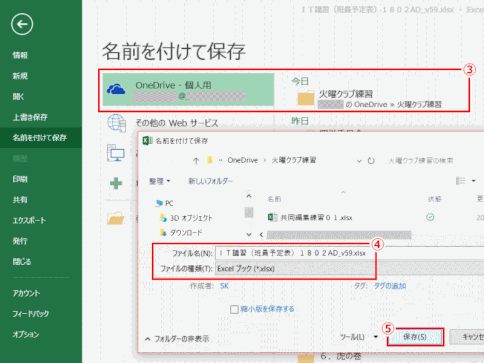
Task: Click the Excel icon in dialog title bar
Action: (x=147, y=141)
